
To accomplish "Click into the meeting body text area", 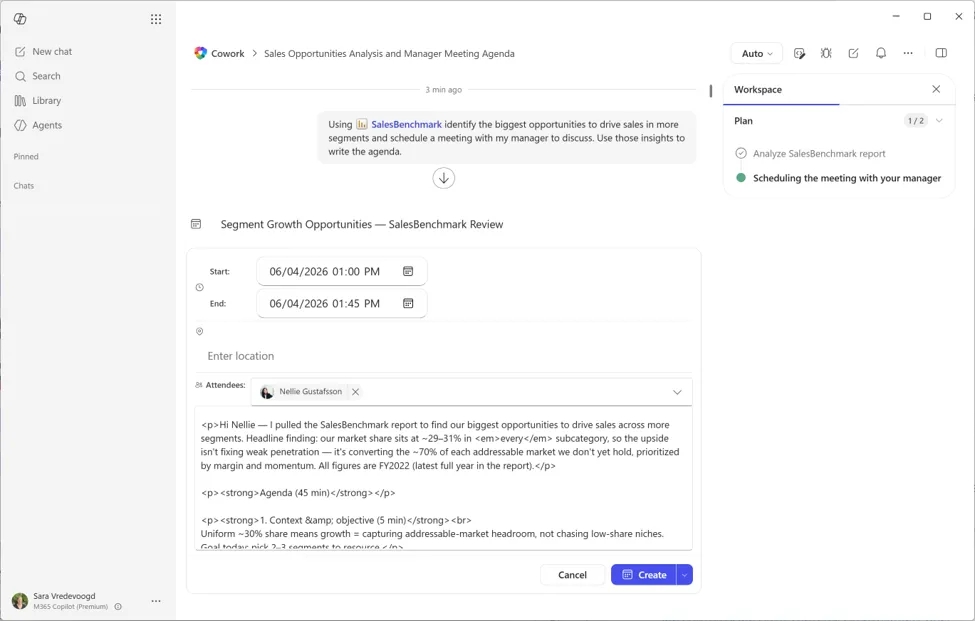I will pos(443,479).
